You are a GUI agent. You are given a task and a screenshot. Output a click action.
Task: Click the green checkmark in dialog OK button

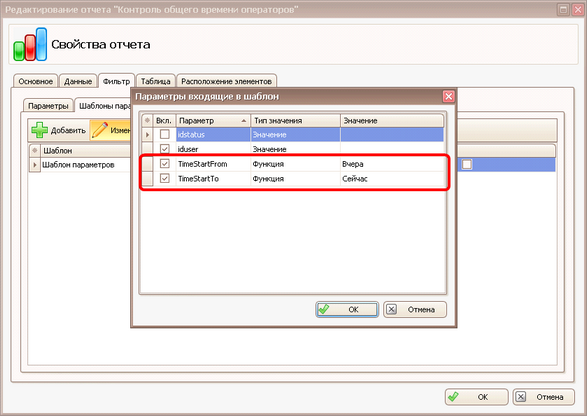(323, 309)
